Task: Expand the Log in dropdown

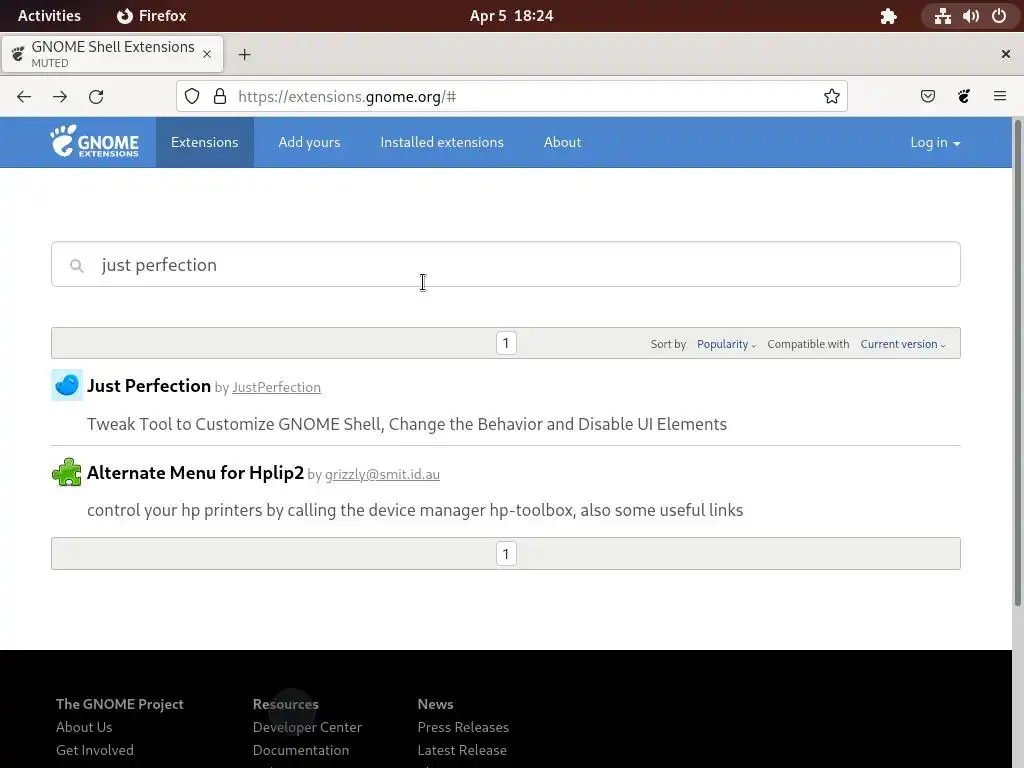Action: click(935, 142)
